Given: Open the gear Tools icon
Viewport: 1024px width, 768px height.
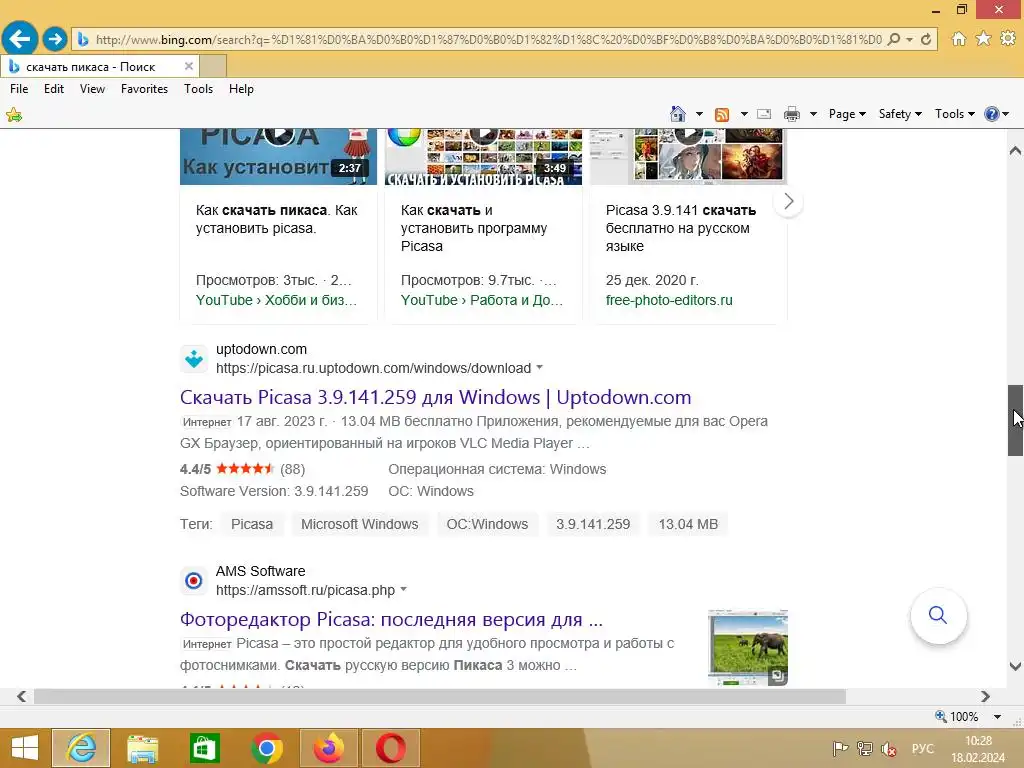Looking at the screenshot, I should 1008,39.
